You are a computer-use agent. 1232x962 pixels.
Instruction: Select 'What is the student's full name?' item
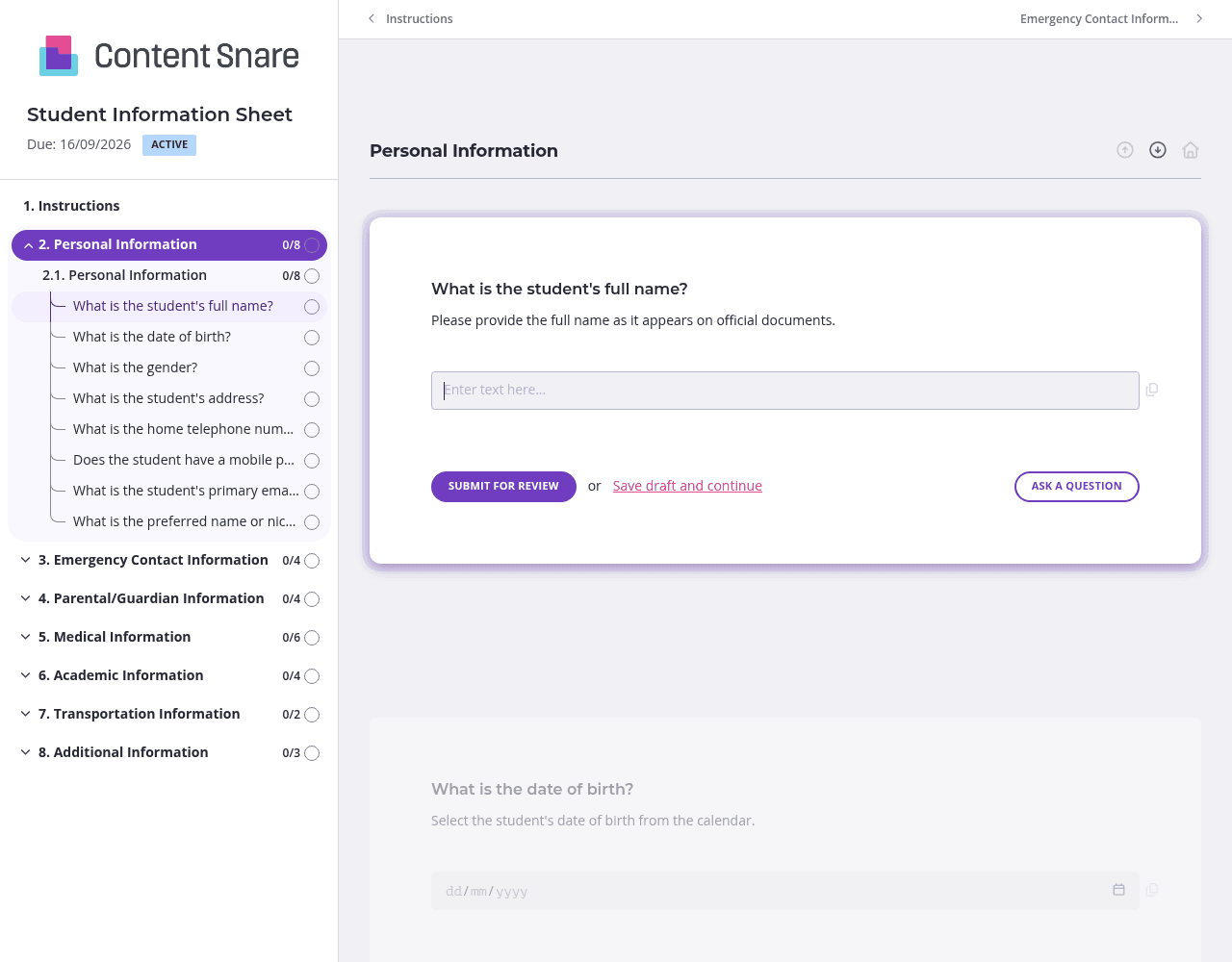click(173, 306)
